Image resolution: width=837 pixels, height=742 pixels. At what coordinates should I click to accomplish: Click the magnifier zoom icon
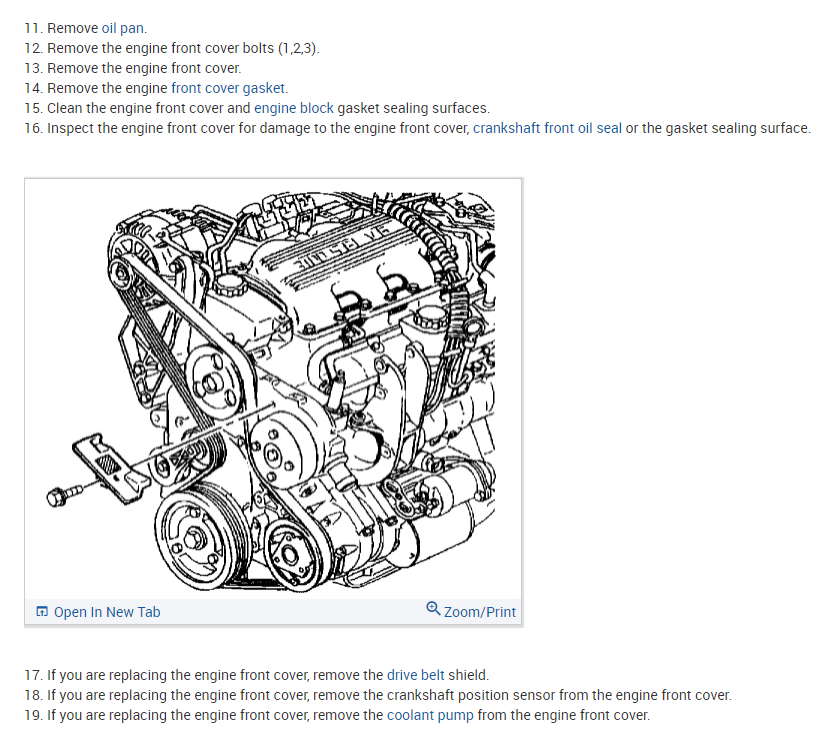coord(433,609)
